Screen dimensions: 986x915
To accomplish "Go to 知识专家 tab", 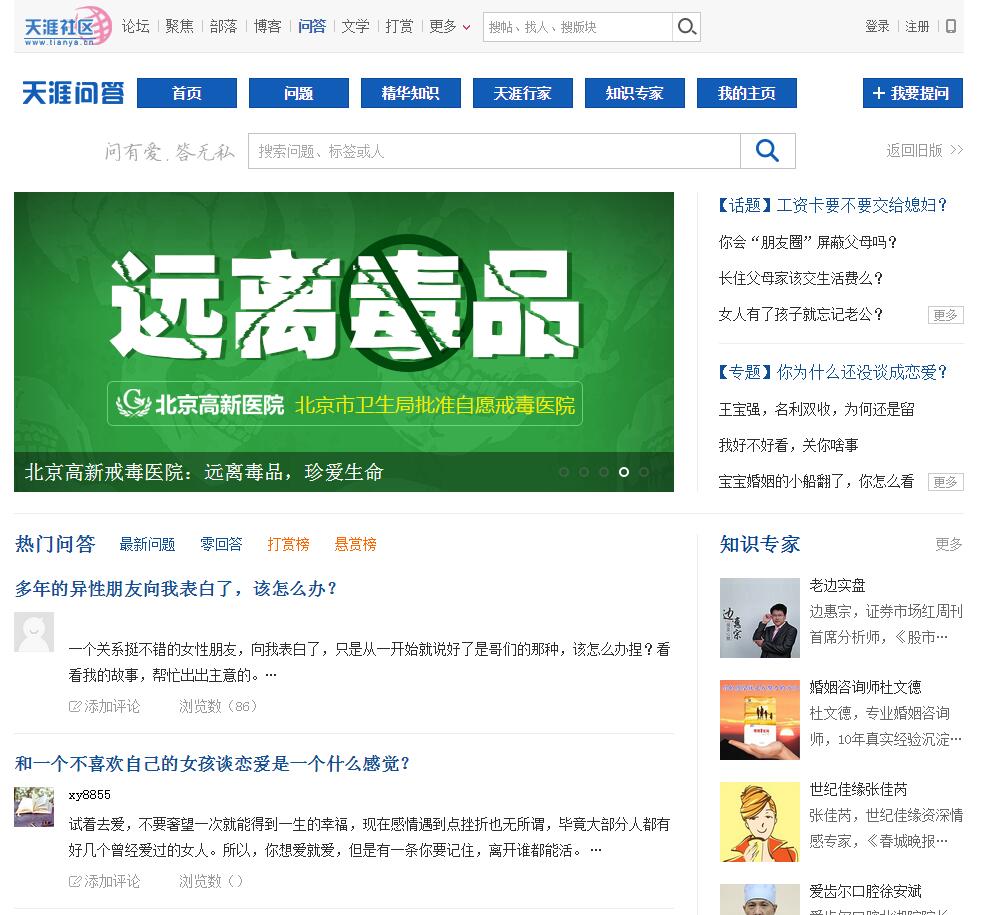I will tap(634, 93).
